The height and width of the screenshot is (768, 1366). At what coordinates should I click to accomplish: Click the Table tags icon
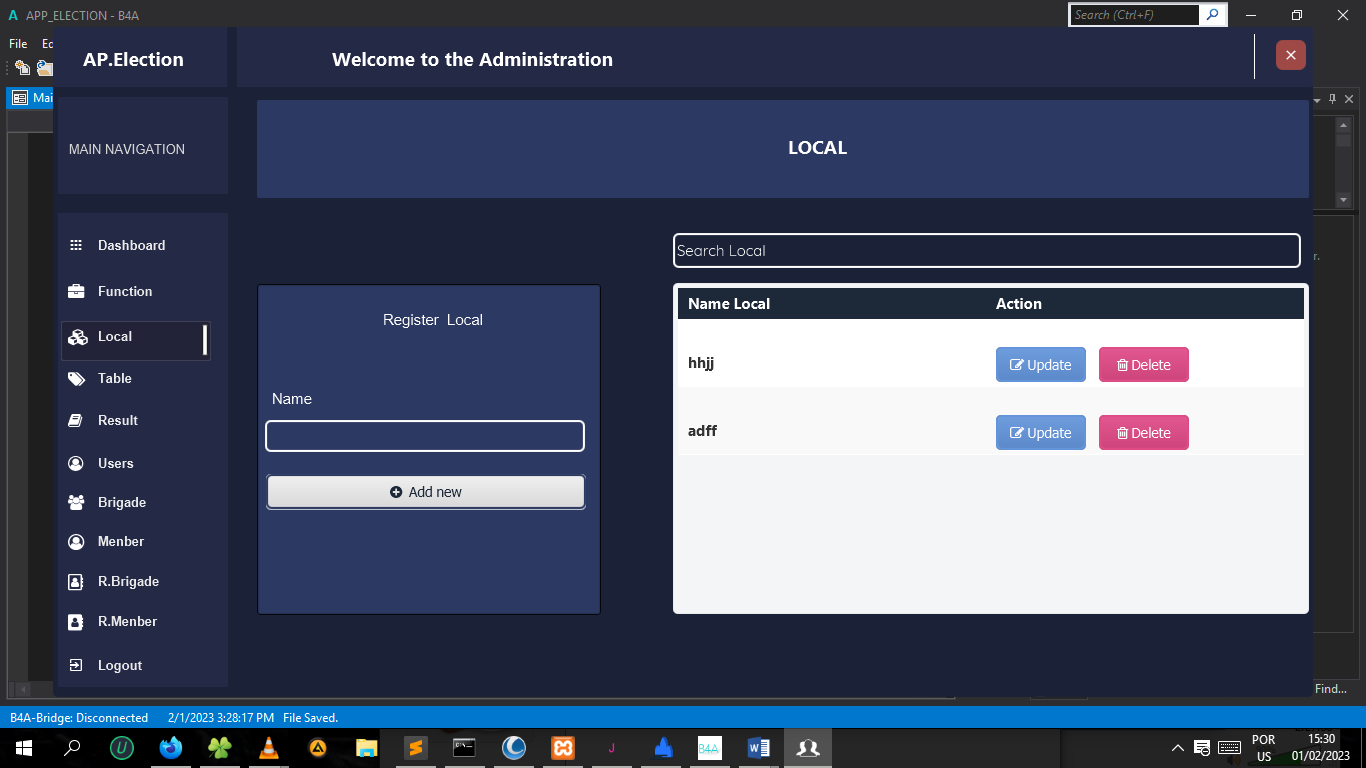[x=76, y=379]
